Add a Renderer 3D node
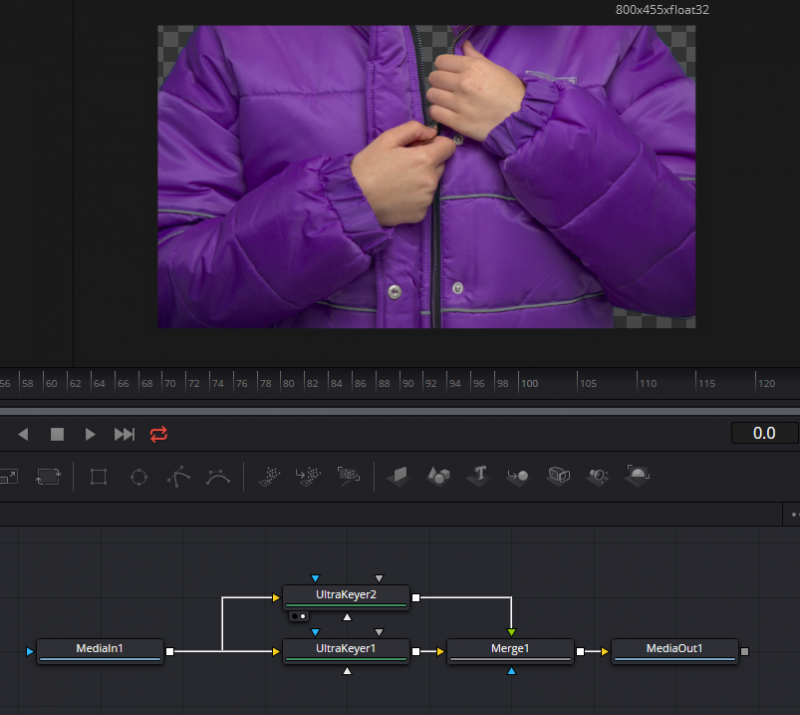This screenshot has height=715, width=800. coord(639,477)
